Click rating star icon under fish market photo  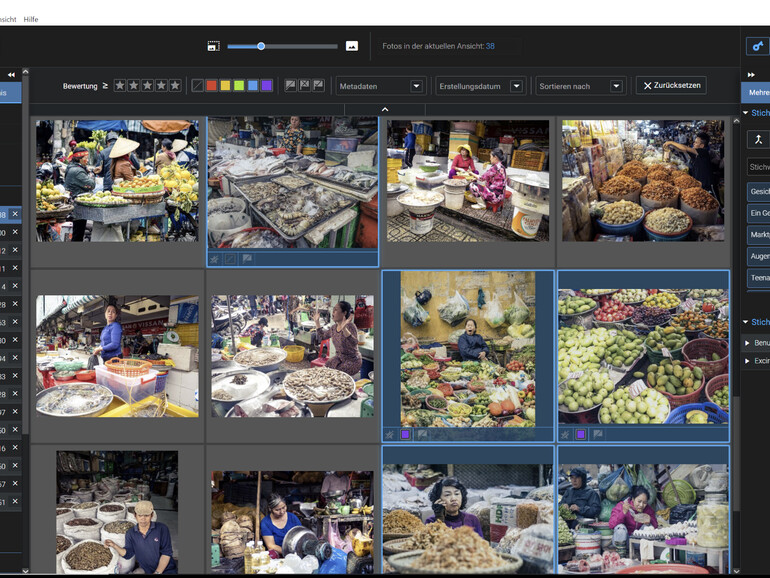(x=214, y=258)
